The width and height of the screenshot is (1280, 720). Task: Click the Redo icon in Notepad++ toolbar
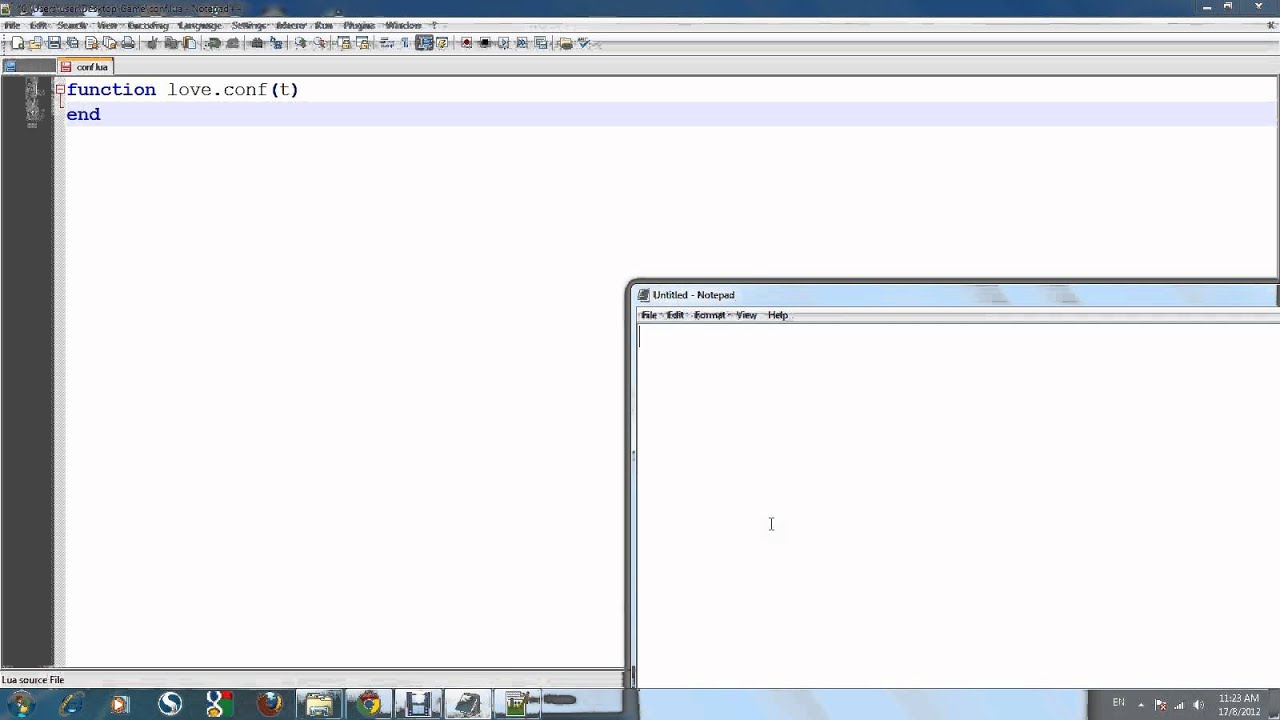[x=232, y=43]
